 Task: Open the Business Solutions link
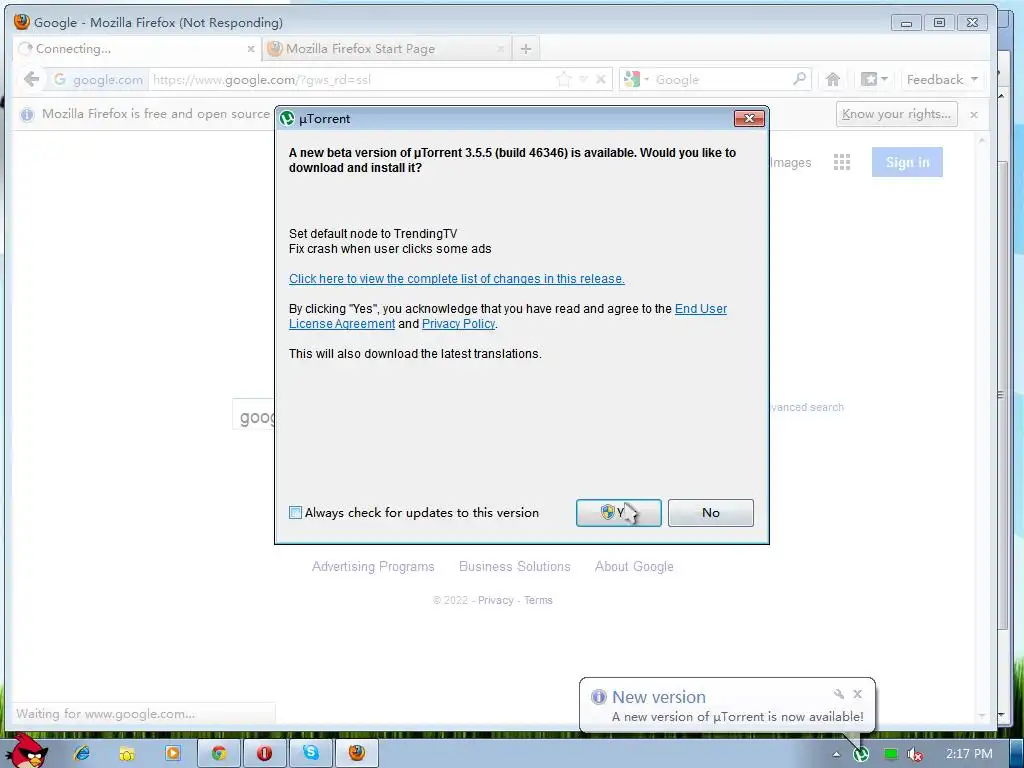515,567
